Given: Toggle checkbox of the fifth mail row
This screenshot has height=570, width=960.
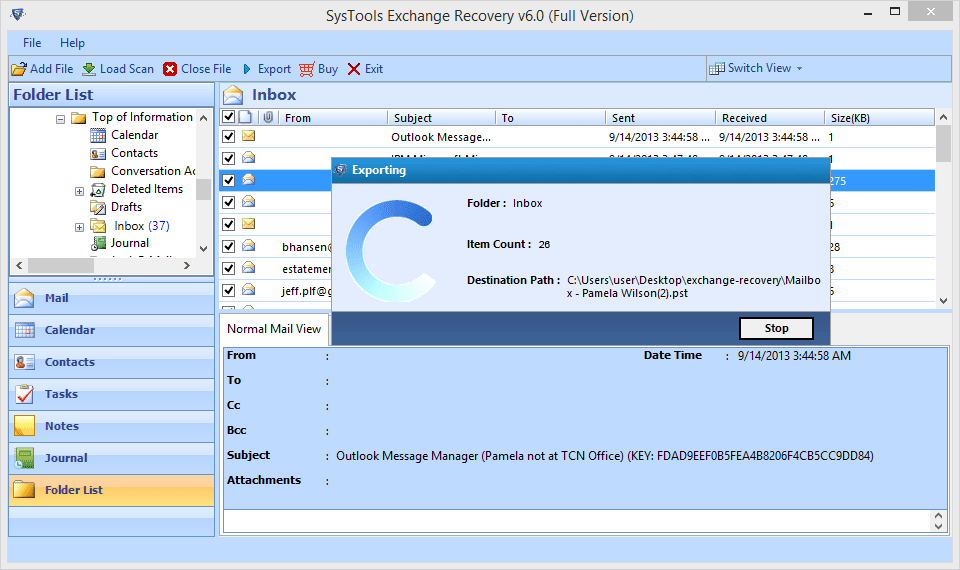Looking at the screenshot, I should point(228,225).
